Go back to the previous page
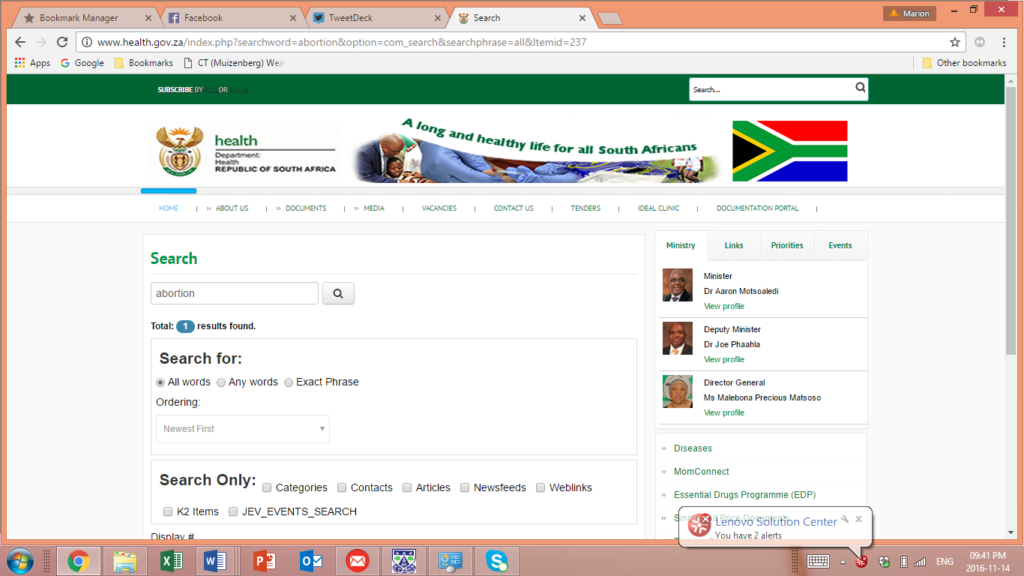The width and height of the screenshot is (1024, 576). click(x=20, y=42)
